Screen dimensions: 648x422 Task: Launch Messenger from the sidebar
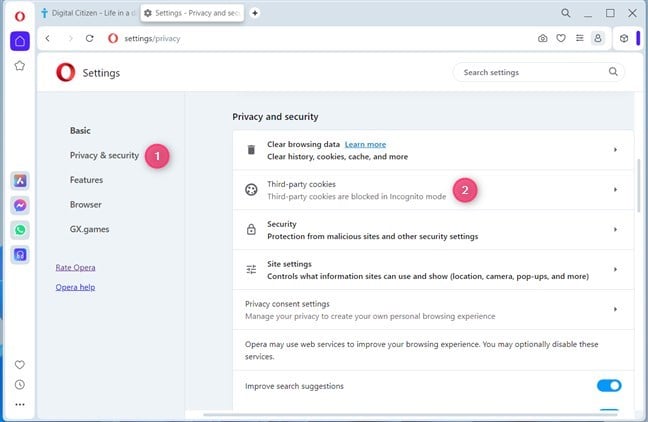click(x=20, y=205)
